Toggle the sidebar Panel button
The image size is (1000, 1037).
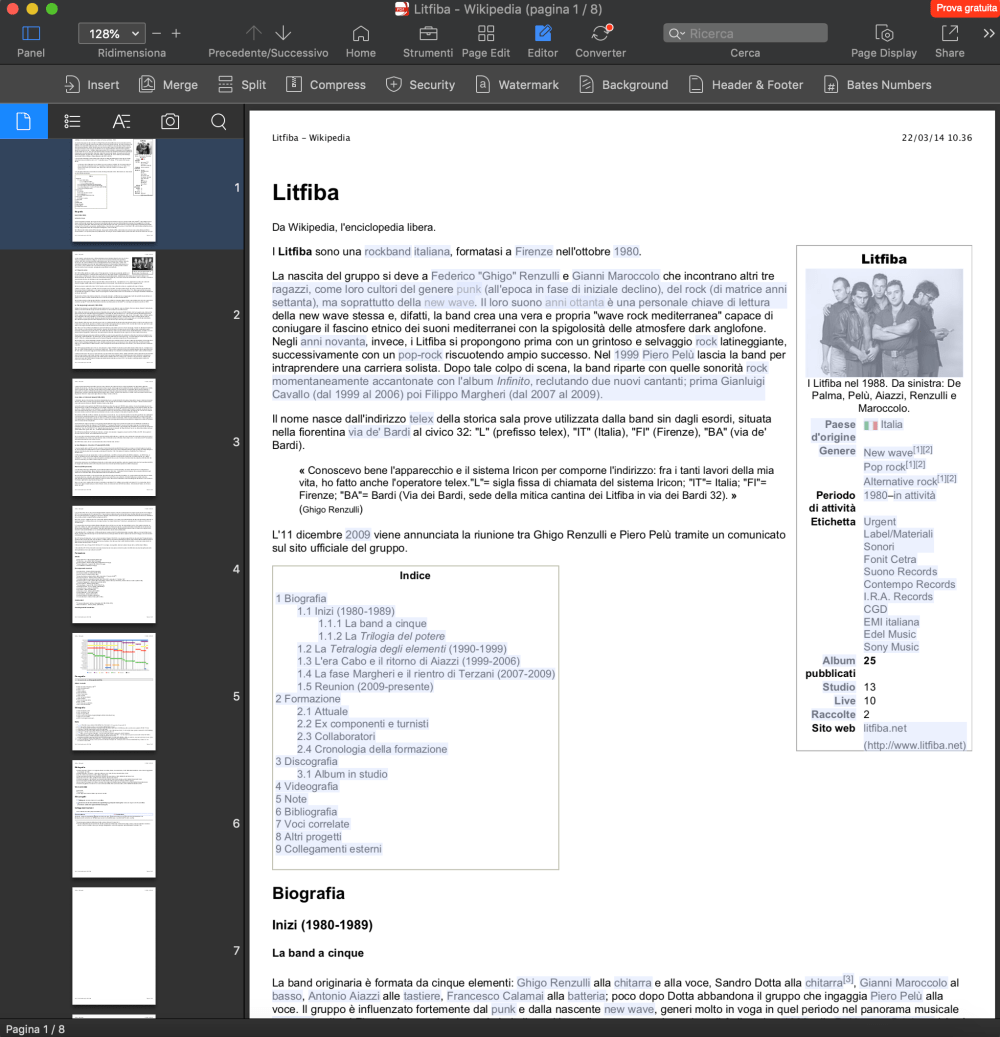point(31,34)
